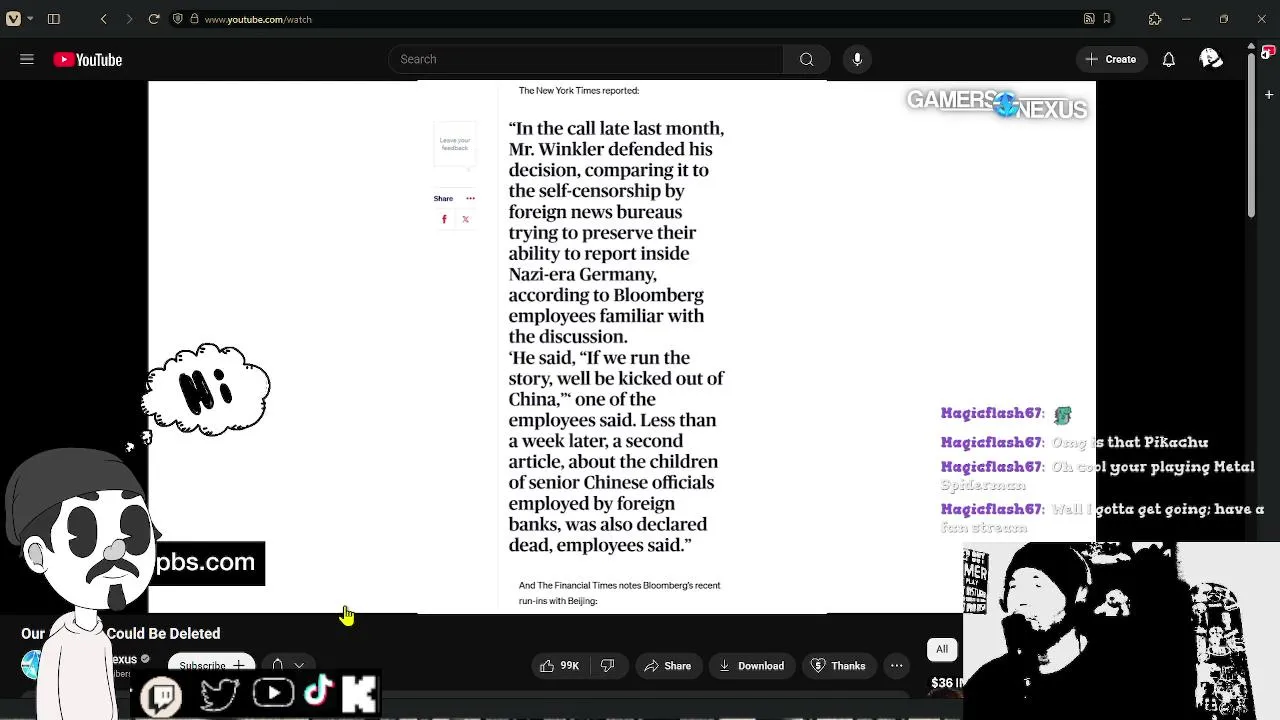1280x720 pixels.
Task: Submit search with the magnifier button
Action: point(806,59)
